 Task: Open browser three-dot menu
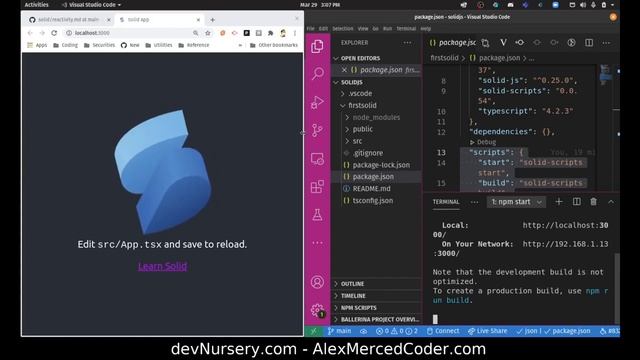click(295, 33)
